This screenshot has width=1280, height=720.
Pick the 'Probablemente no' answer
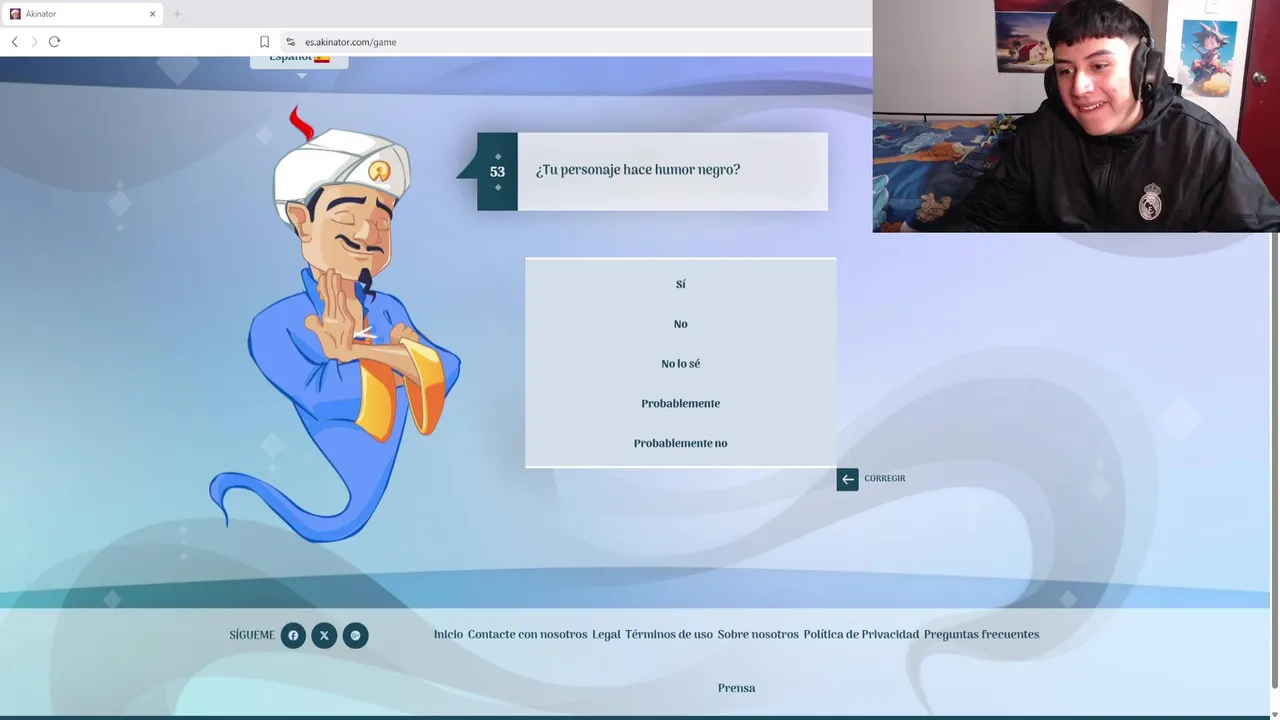[680, 443]
